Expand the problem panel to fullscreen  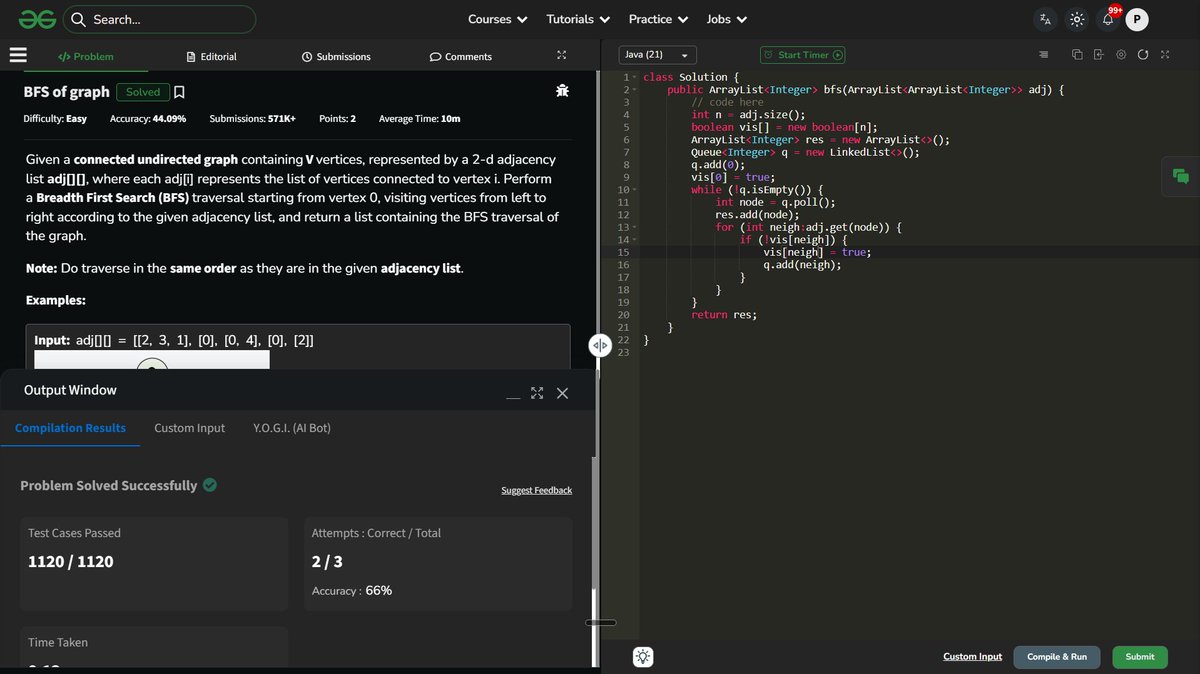click(561, 56)
